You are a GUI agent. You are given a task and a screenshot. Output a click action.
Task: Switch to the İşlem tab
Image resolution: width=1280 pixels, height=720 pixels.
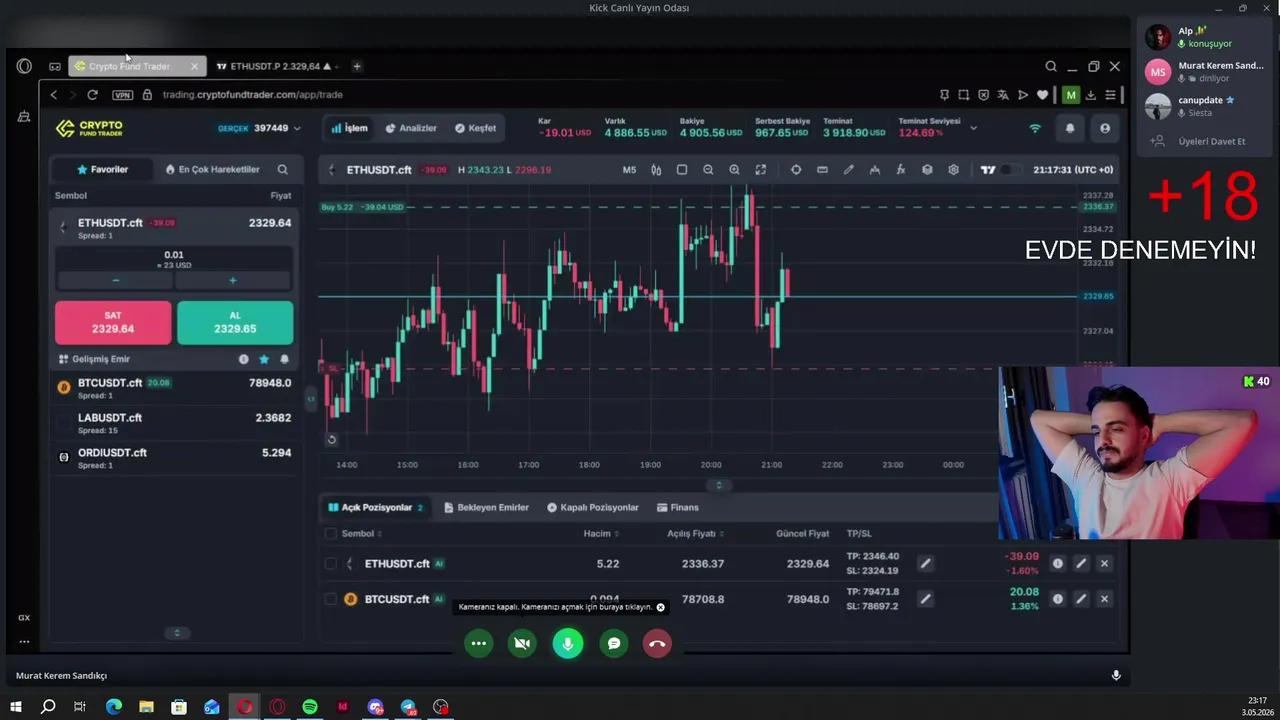[x=349, y=128]
